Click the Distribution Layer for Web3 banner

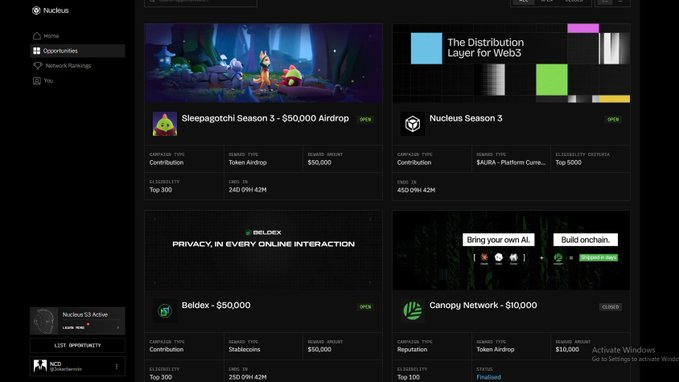[511, 63]
